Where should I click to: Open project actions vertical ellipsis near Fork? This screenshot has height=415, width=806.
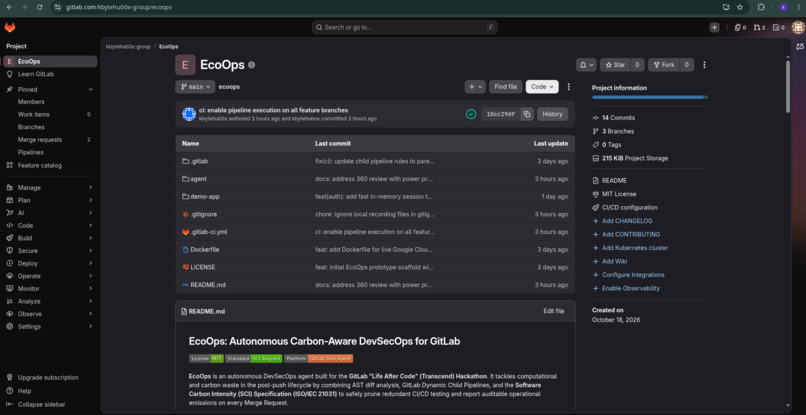[x=704, y=65]
